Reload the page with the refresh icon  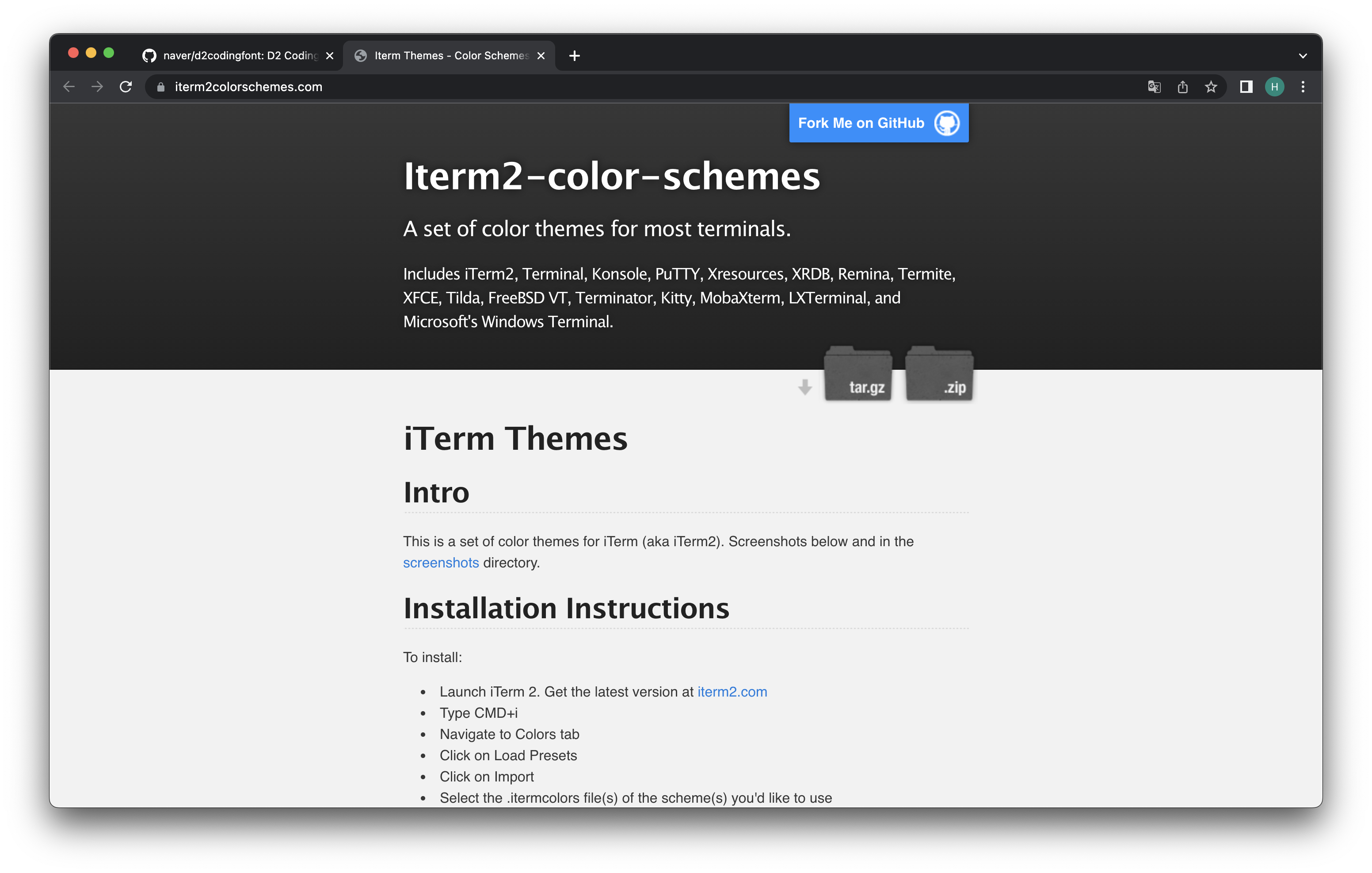click(x=126, y=87)
